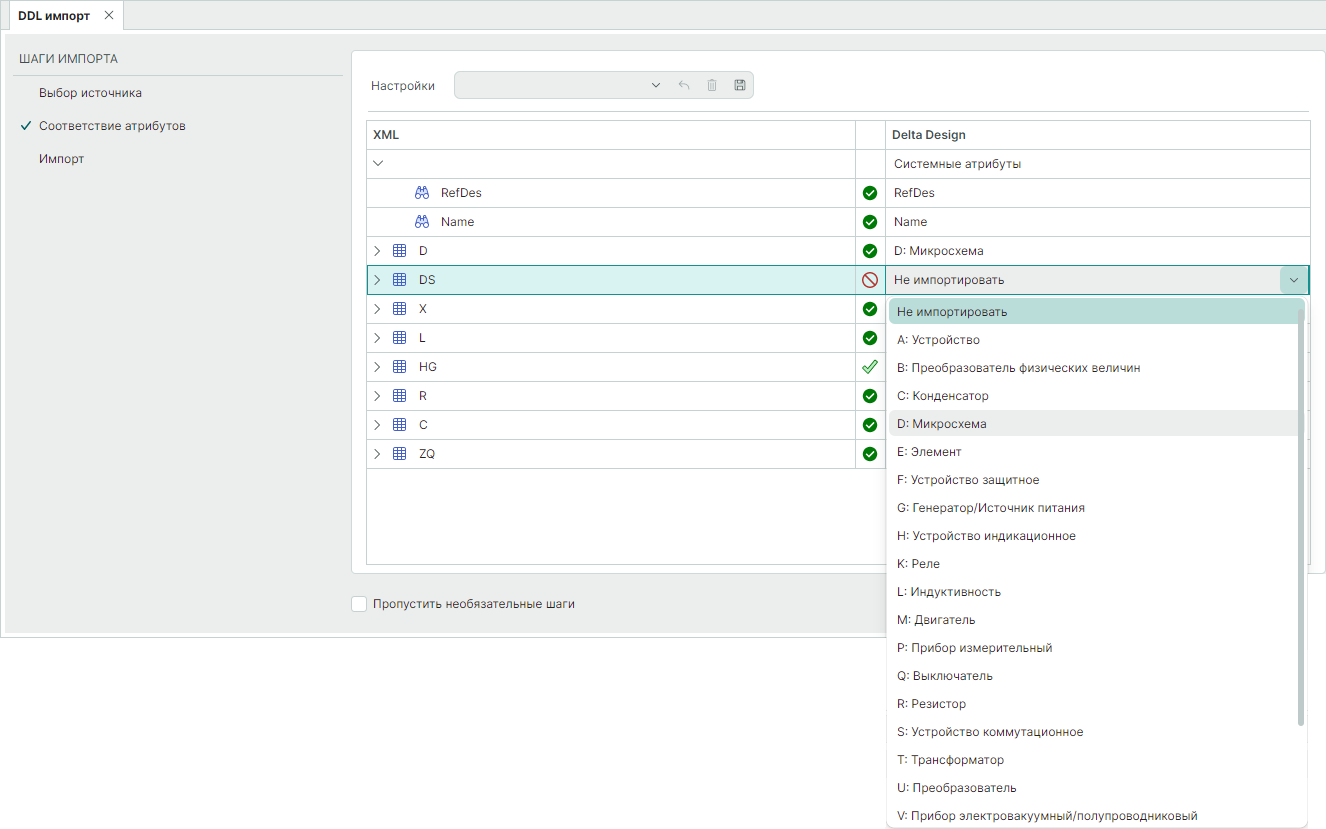Pick 'Не импортировать' in dropdown list
Viewport: 1326px width, 829px height.
point(952,312)
